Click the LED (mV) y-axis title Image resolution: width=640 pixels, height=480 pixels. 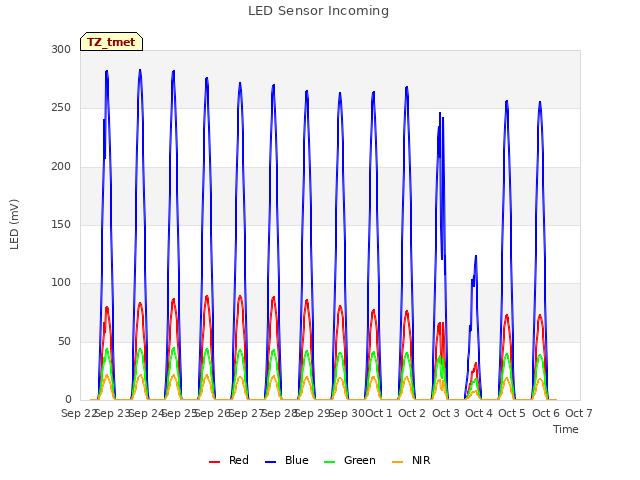pos(14,224)
